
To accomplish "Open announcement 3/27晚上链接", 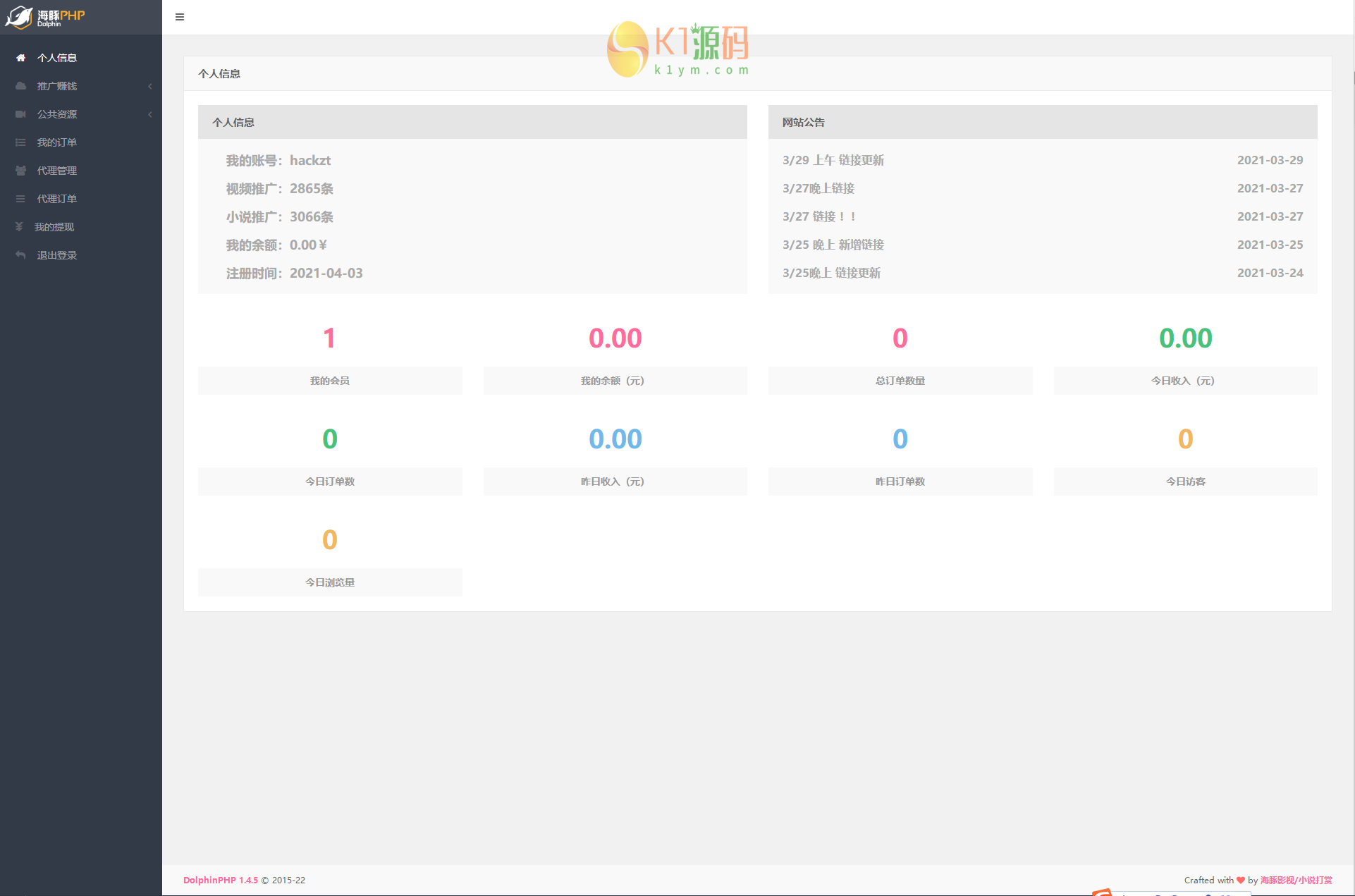I will pyautogui.click(x=818, y=188).
